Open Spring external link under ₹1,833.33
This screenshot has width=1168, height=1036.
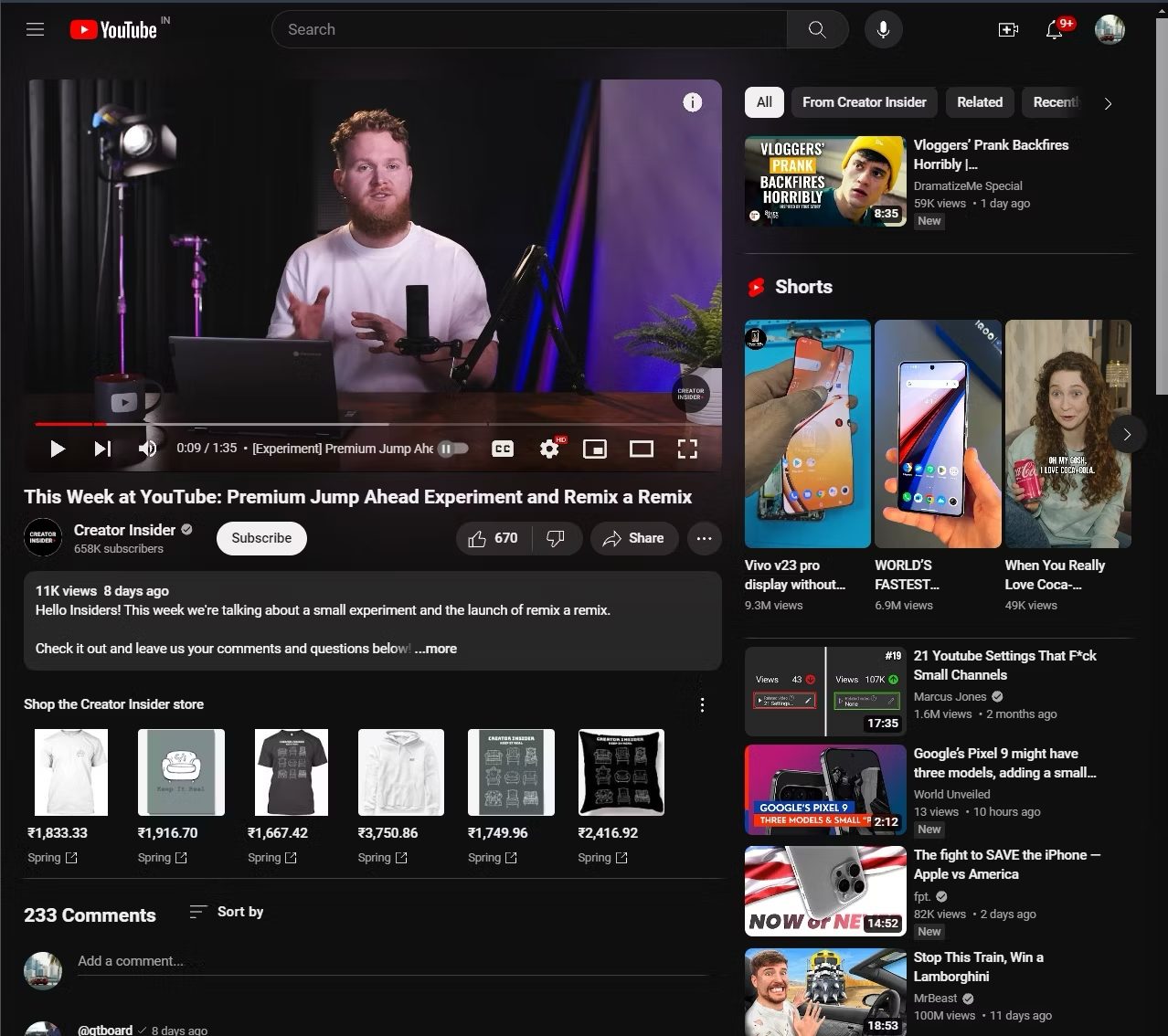pos(53,857)
